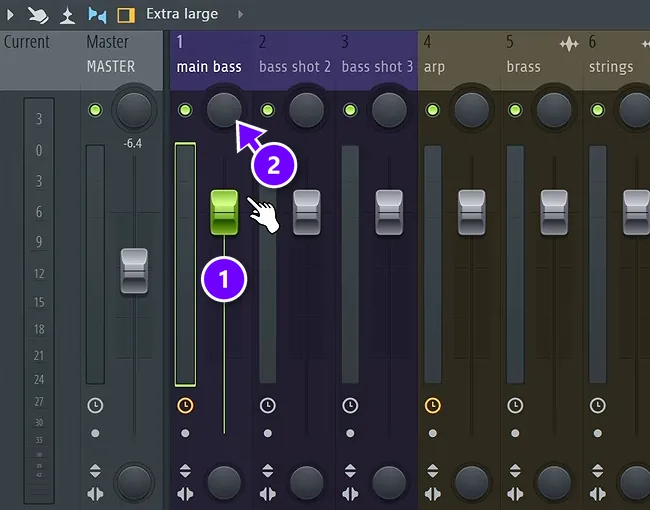Viewport: 650px width, 510px height.
Task: Mute the Master track with green LED
Action: (95, 110)
